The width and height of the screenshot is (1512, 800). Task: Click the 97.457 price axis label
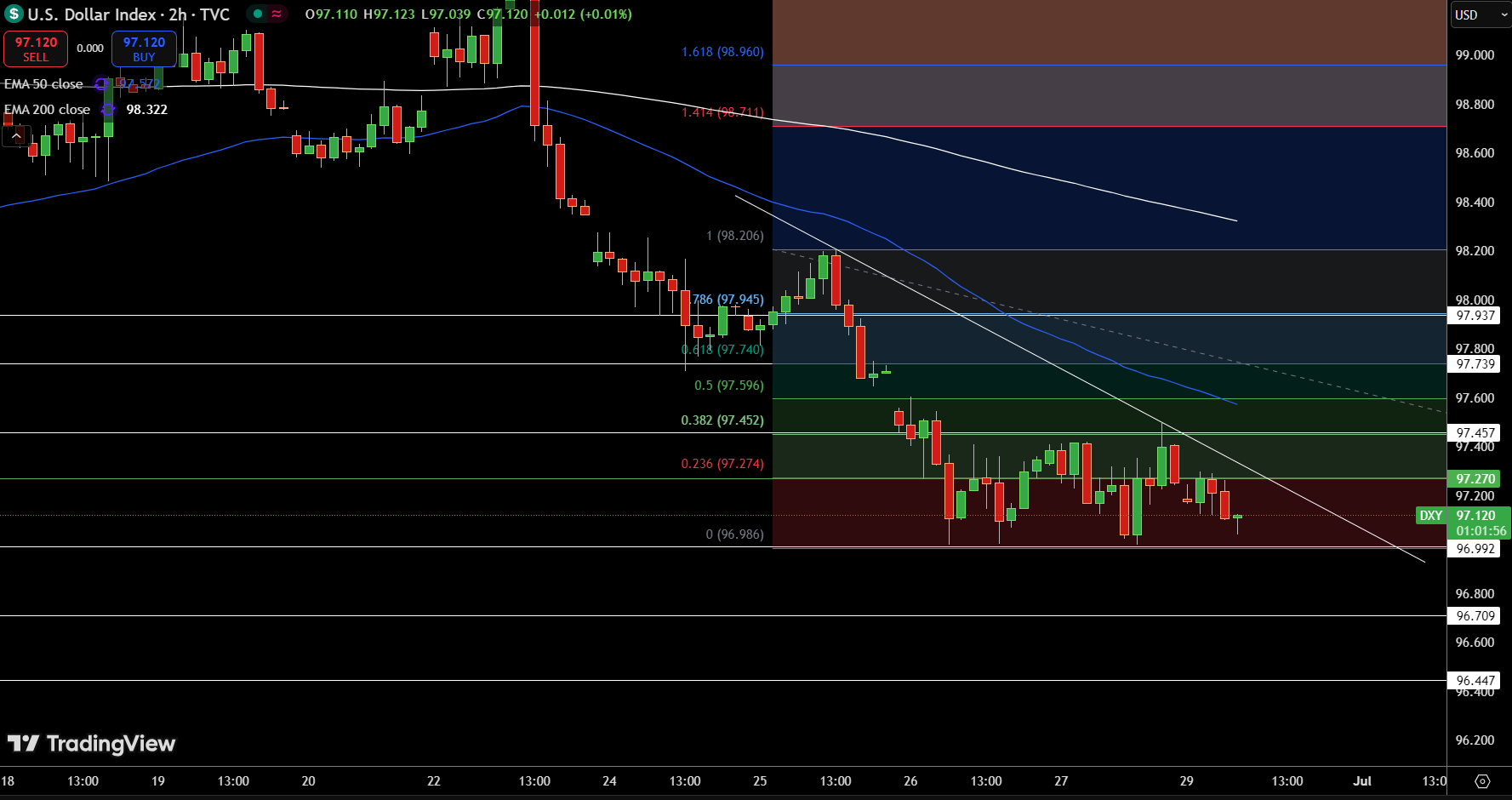click(1475, 433)
